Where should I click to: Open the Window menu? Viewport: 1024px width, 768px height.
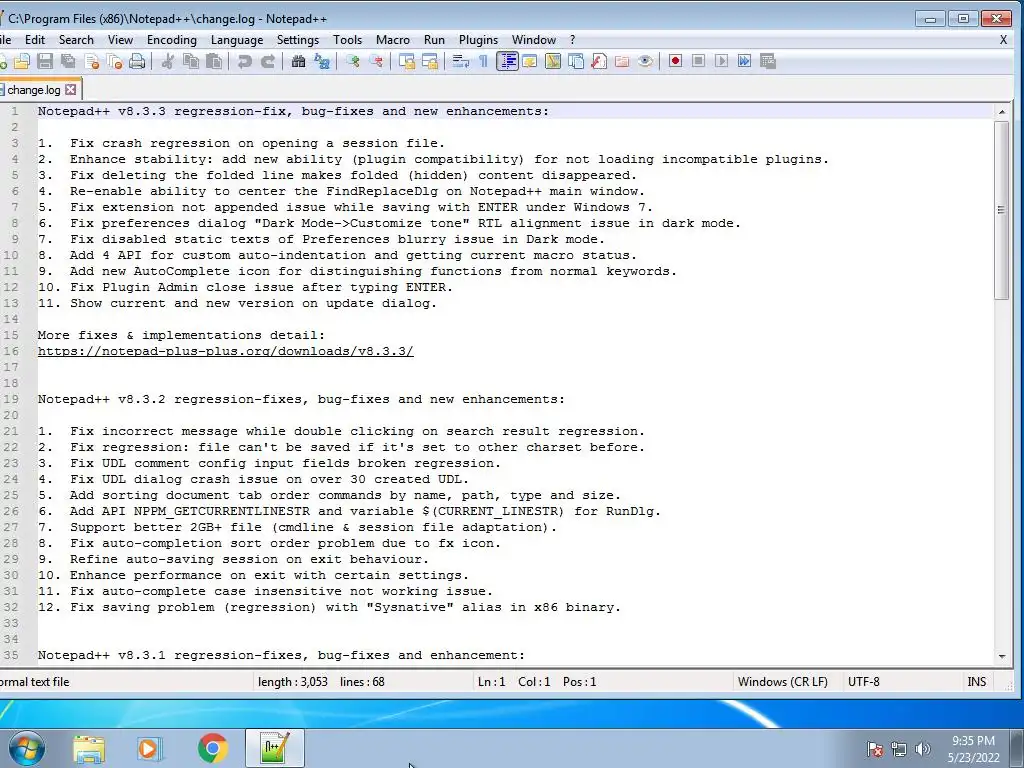click(534, 40)
